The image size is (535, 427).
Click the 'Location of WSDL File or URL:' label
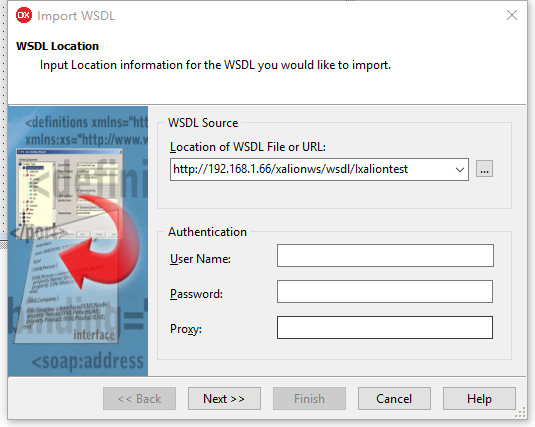coord(248,147)
